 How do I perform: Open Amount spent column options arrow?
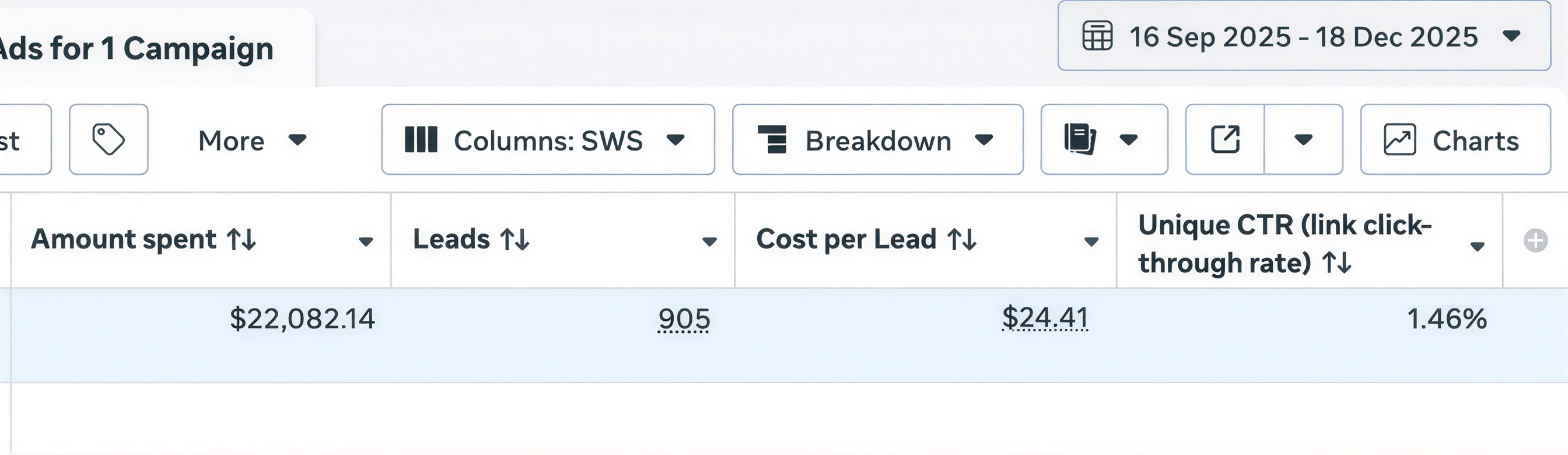click(x=365, y=242)
